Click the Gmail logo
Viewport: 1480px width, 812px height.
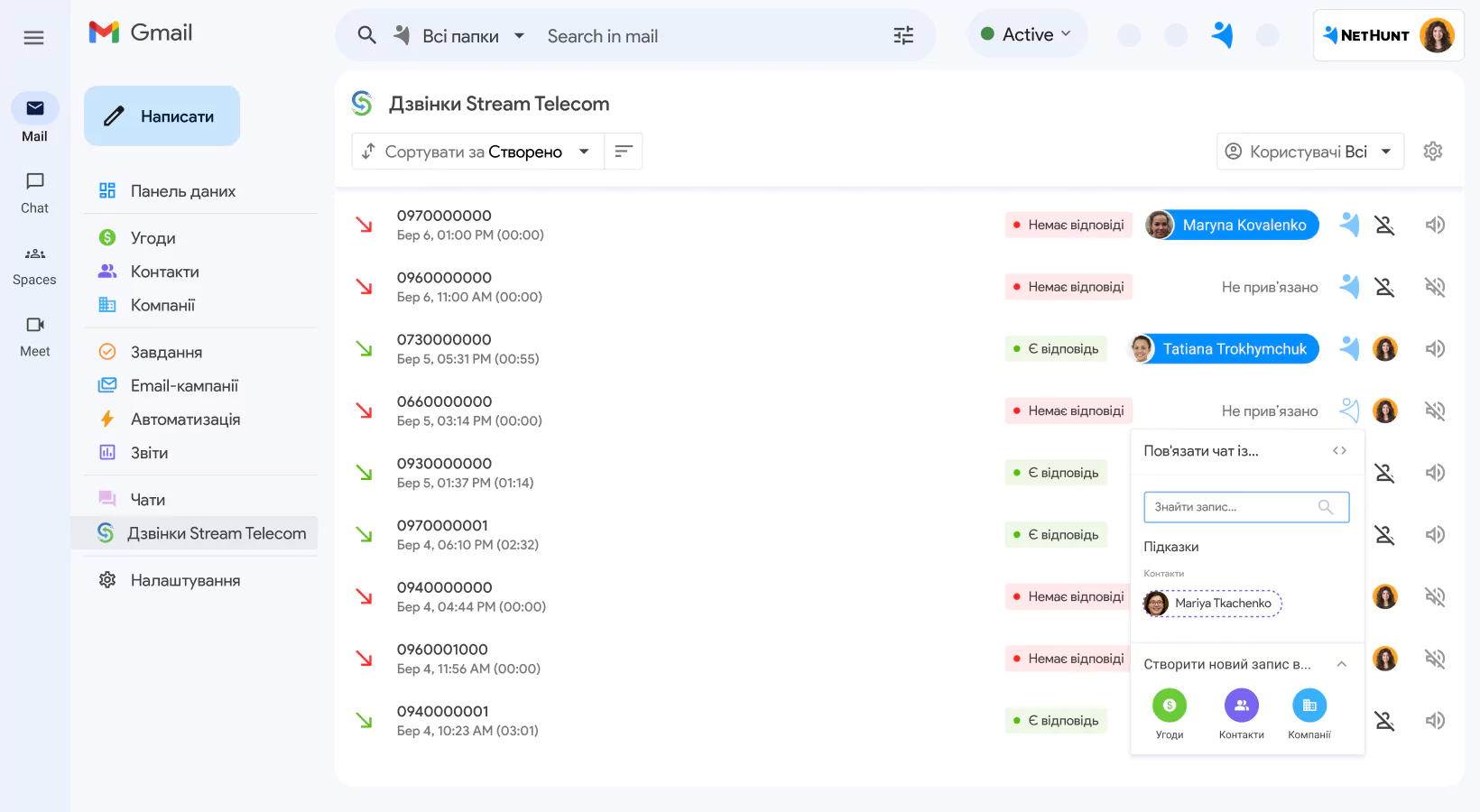[141, 32]
